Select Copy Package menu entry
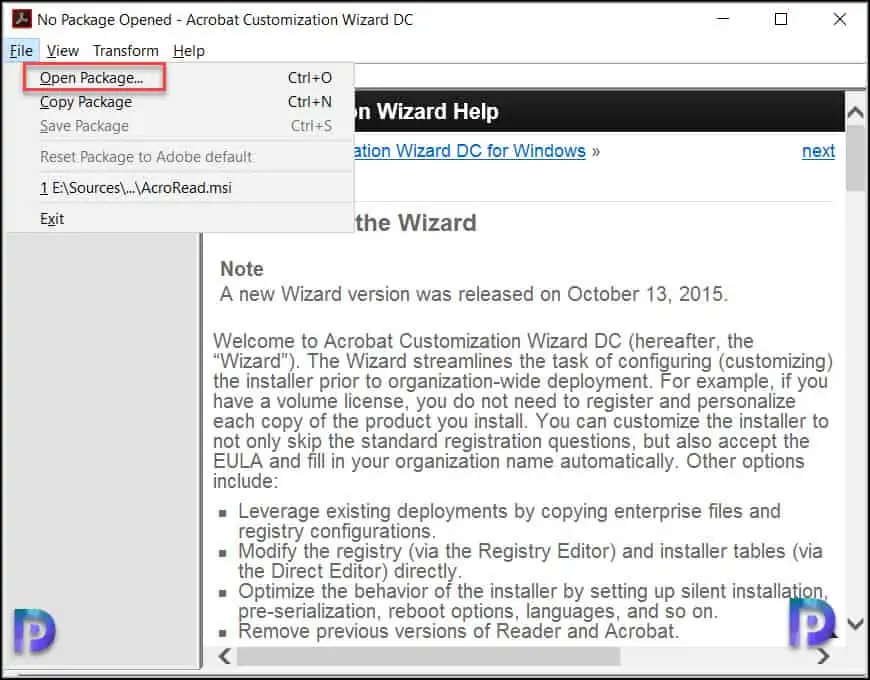 point(180,102)
